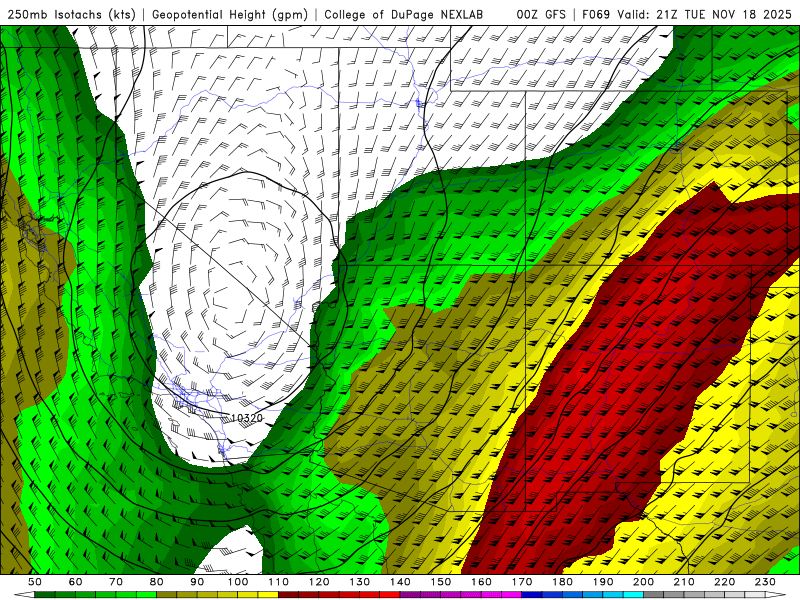
Task: Click the '00Z GFS' model run label
Action: click(x=541, y=14)
